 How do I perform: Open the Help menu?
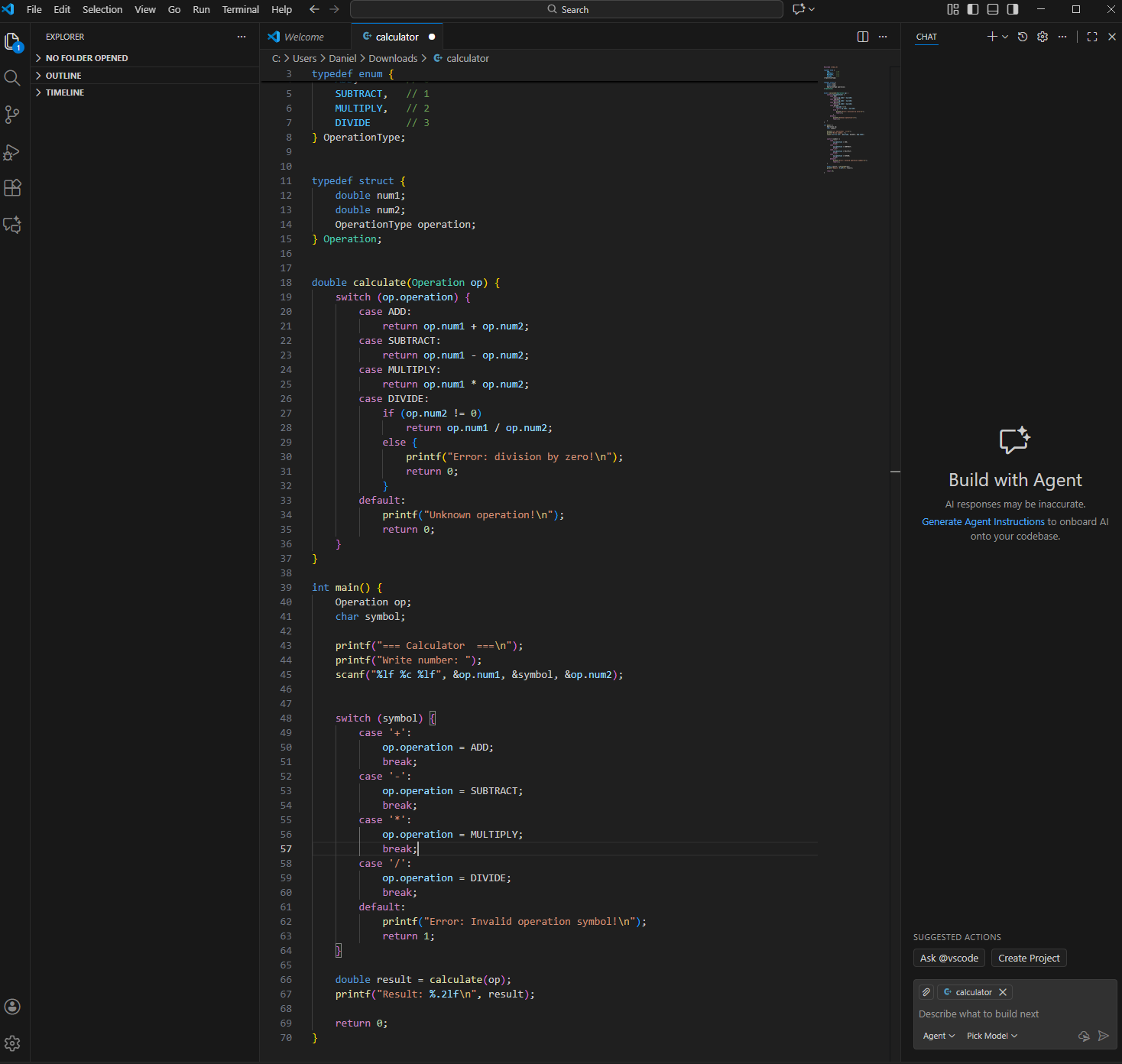click(x=281, y=9)
